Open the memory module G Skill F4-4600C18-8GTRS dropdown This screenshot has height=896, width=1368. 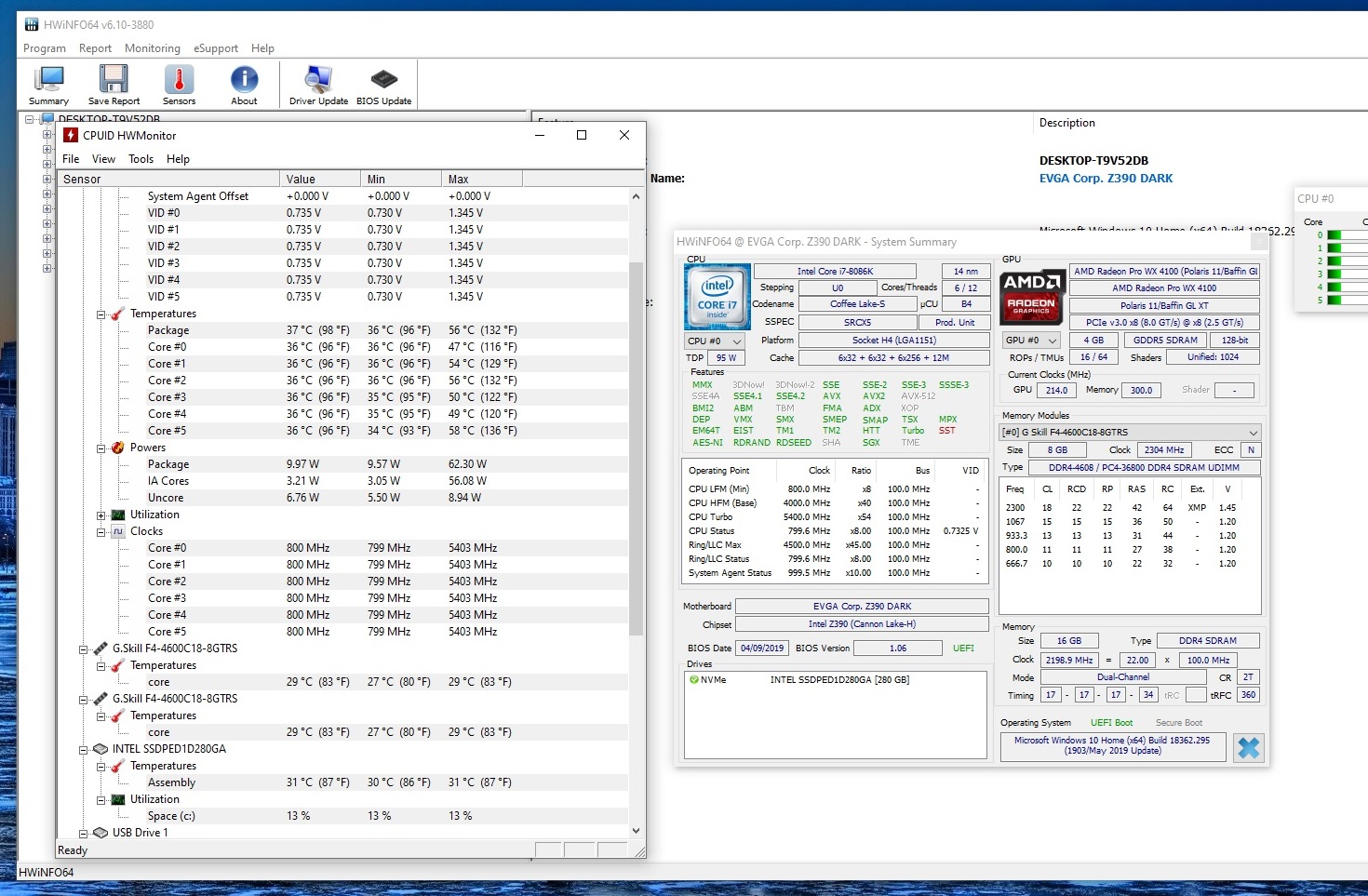coord(1130,433)
